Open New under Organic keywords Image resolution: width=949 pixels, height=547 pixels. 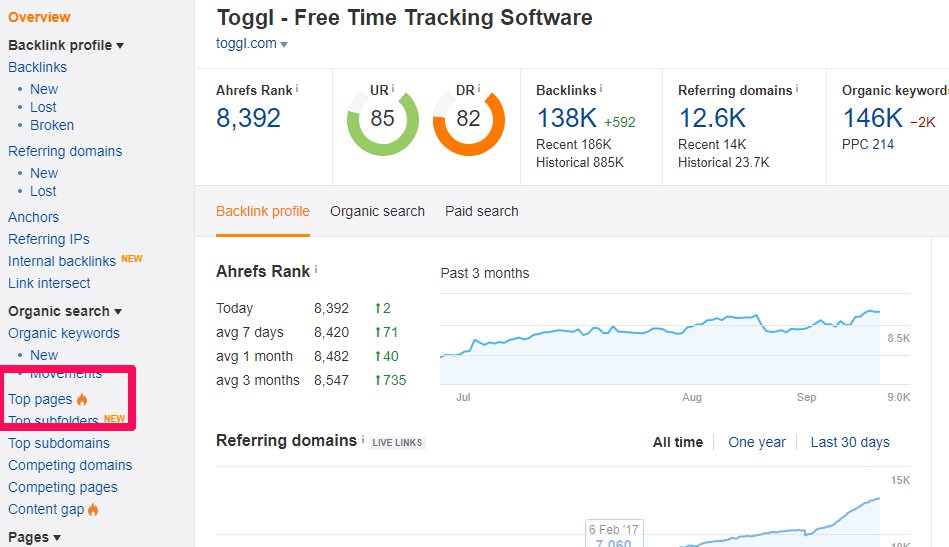tap(44, 355)
